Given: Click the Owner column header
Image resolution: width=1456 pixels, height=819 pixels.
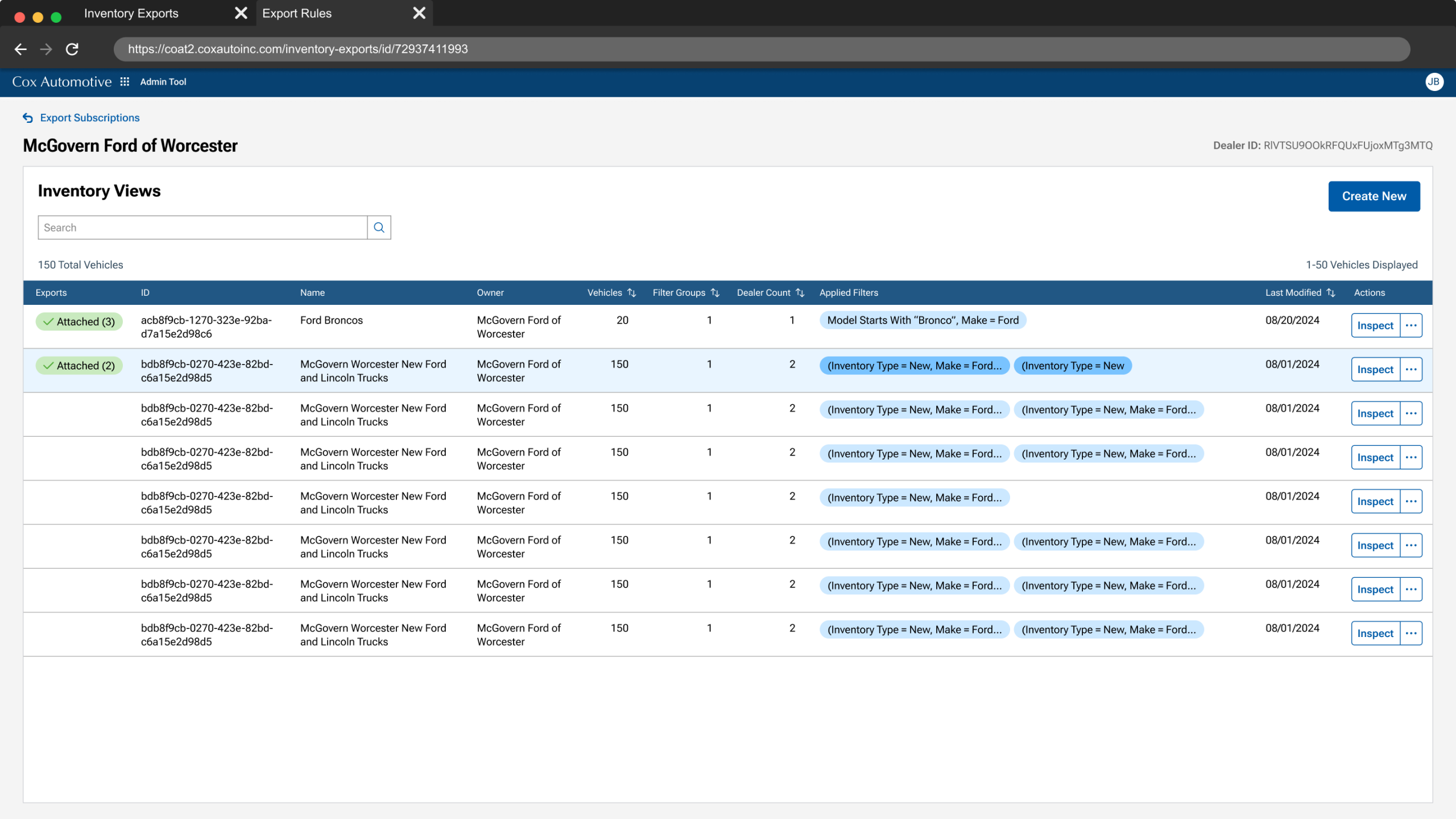Looking at the screenshot, I should point(490,292).
